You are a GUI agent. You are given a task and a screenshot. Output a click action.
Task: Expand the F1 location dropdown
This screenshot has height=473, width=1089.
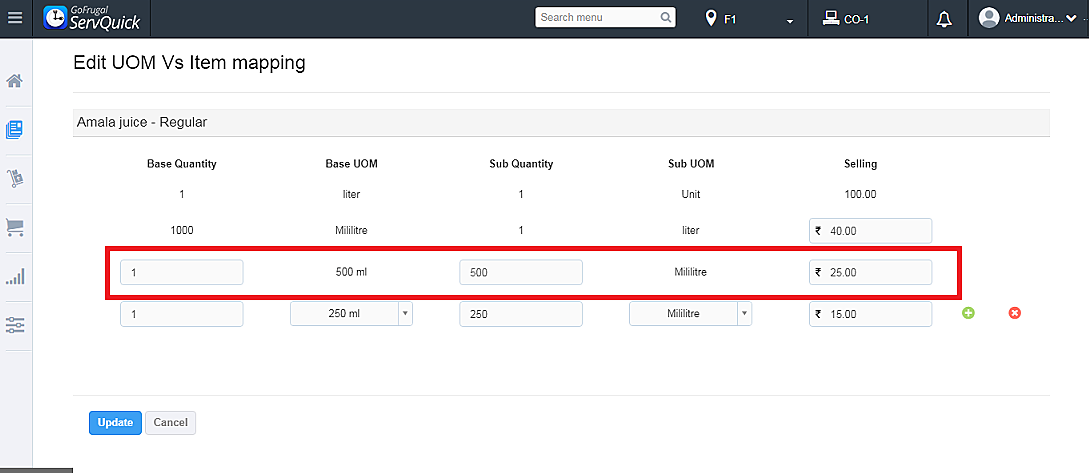(x=750, y=19)
